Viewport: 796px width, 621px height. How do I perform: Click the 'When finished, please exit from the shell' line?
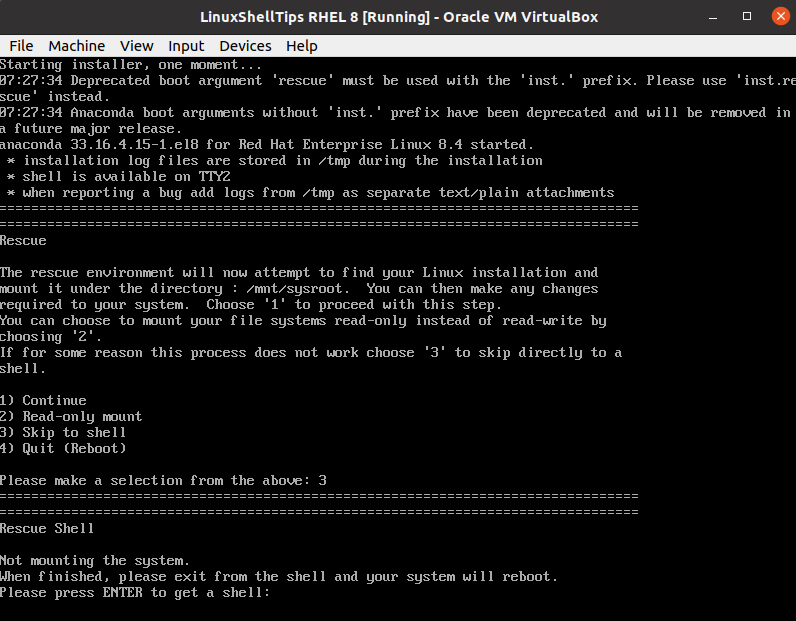[279, 576]
